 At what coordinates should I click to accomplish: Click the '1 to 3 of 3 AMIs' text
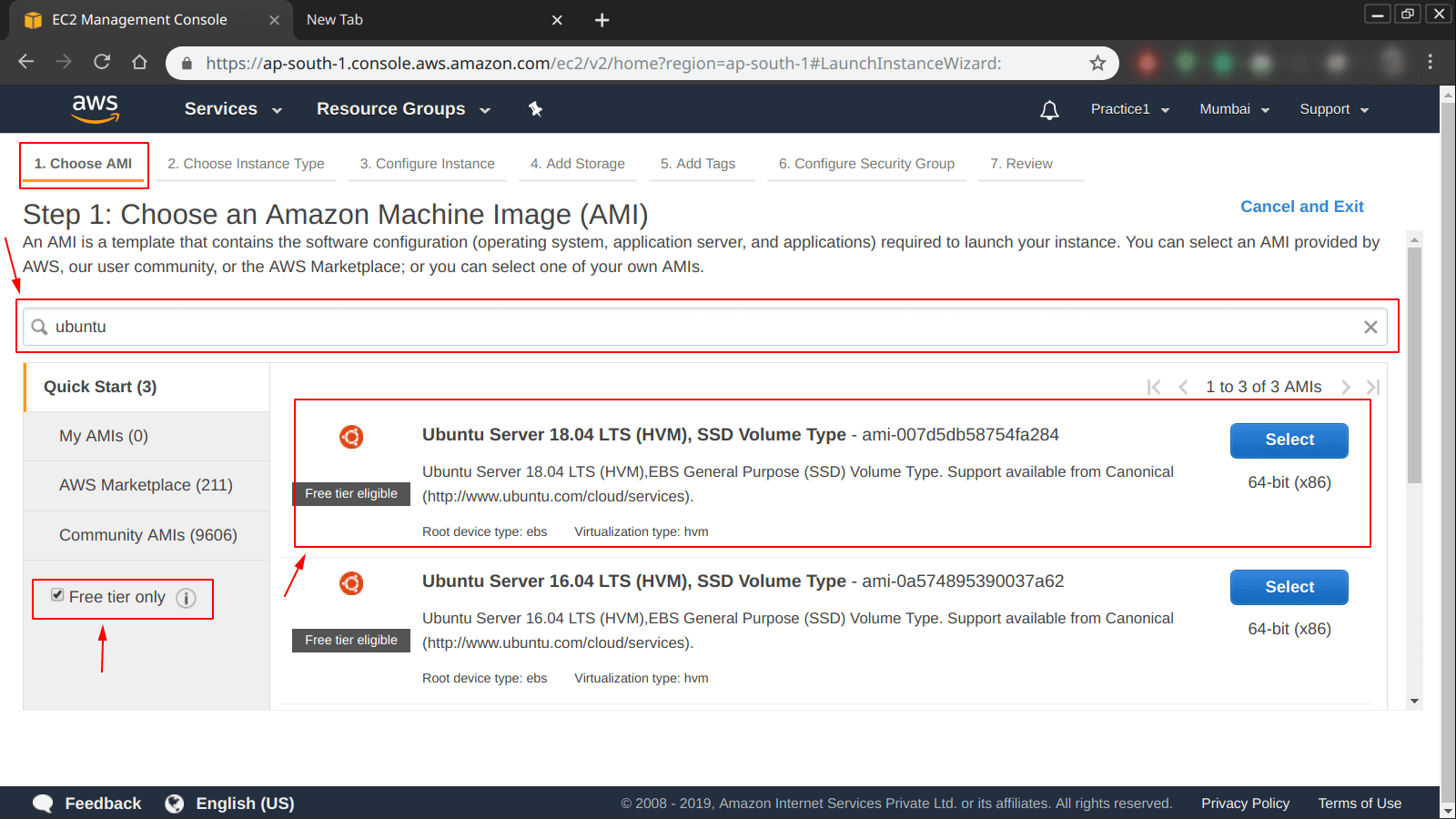click(x=1264, y=387)
